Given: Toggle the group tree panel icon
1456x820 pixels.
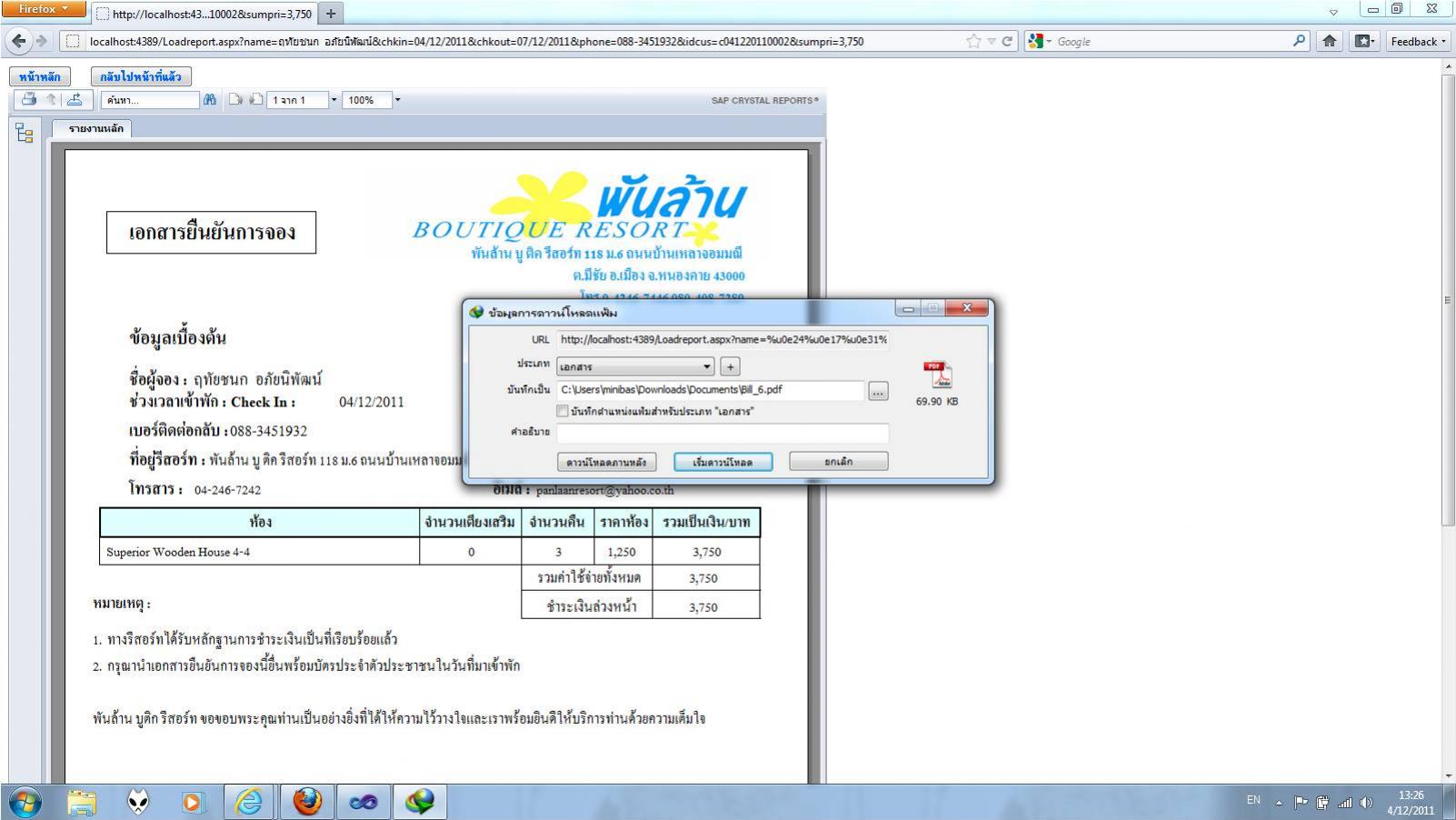Looking at the screenshot, I should [25, 135].
